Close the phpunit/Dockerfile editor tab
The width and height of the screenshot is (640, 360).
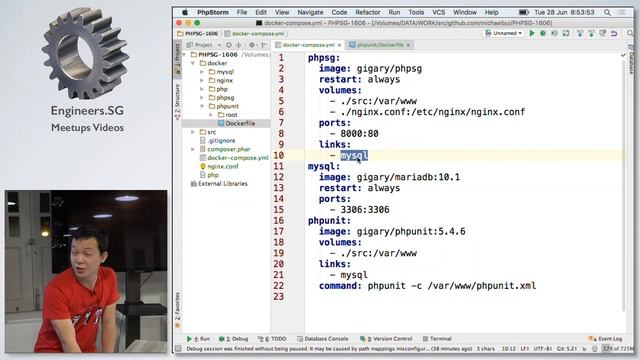[x=408, y=45]
